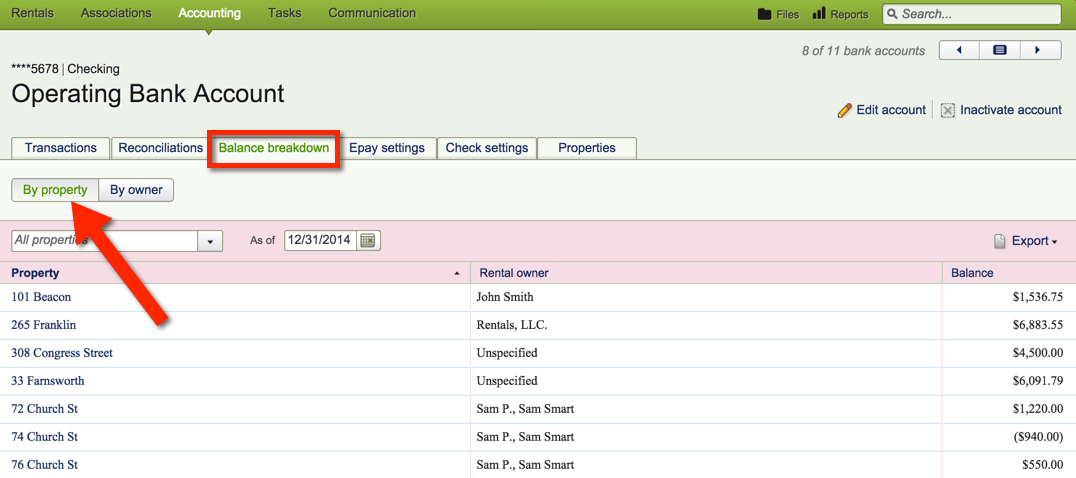Switch breakdown view to By owner
1076x478 pixels.
(x=136, y=190)
